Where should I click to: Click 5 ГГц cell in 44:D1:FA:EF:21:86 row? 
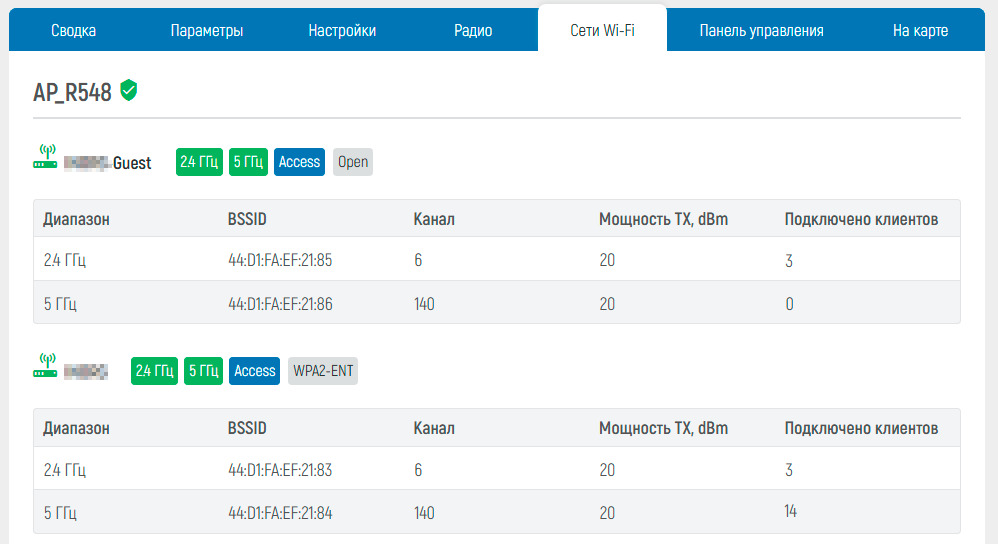pos(60,304)
